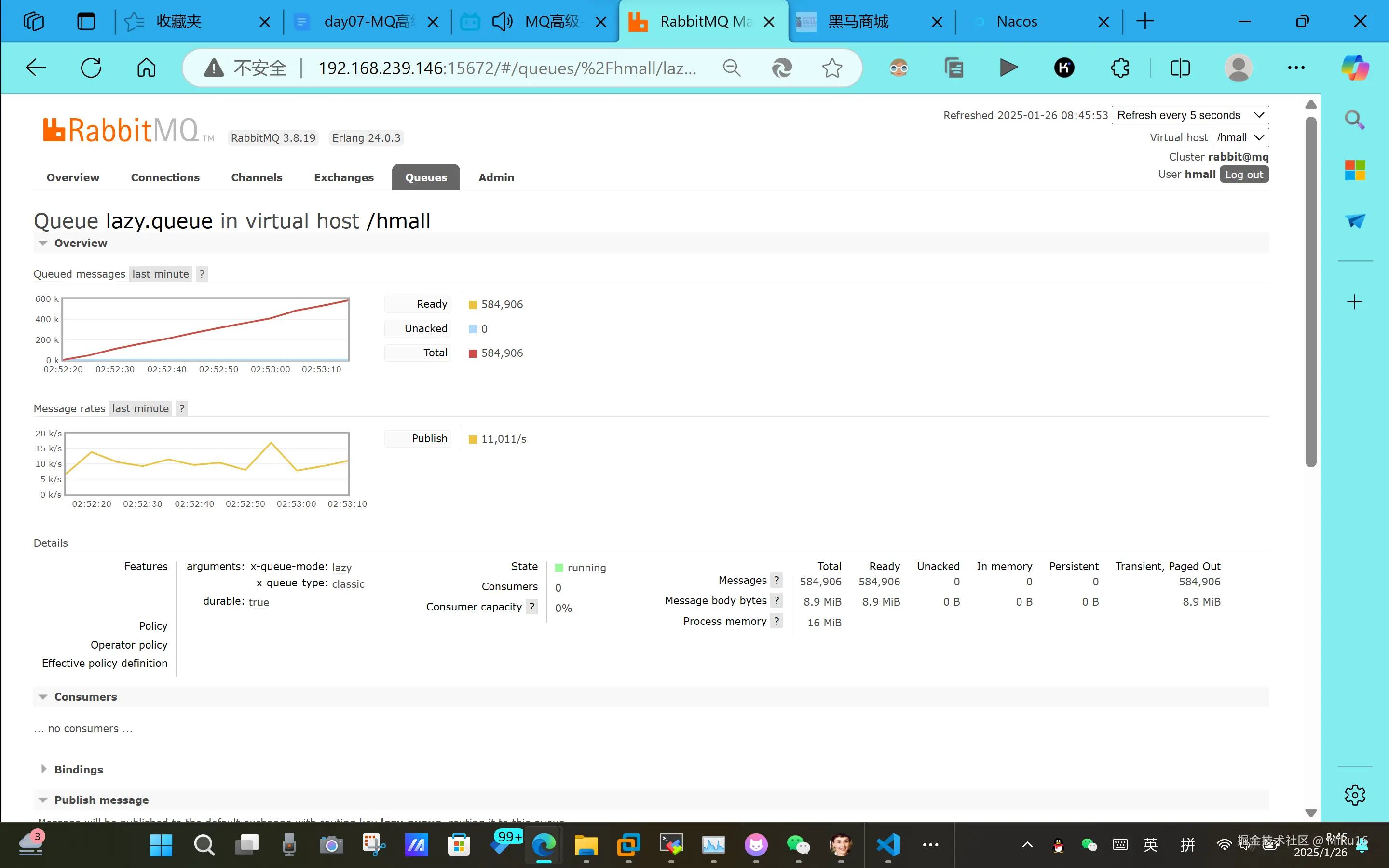Switch to the Exchanges tab
The width and height of the screenshot is (1389, 868).
(x=343, y=177)
